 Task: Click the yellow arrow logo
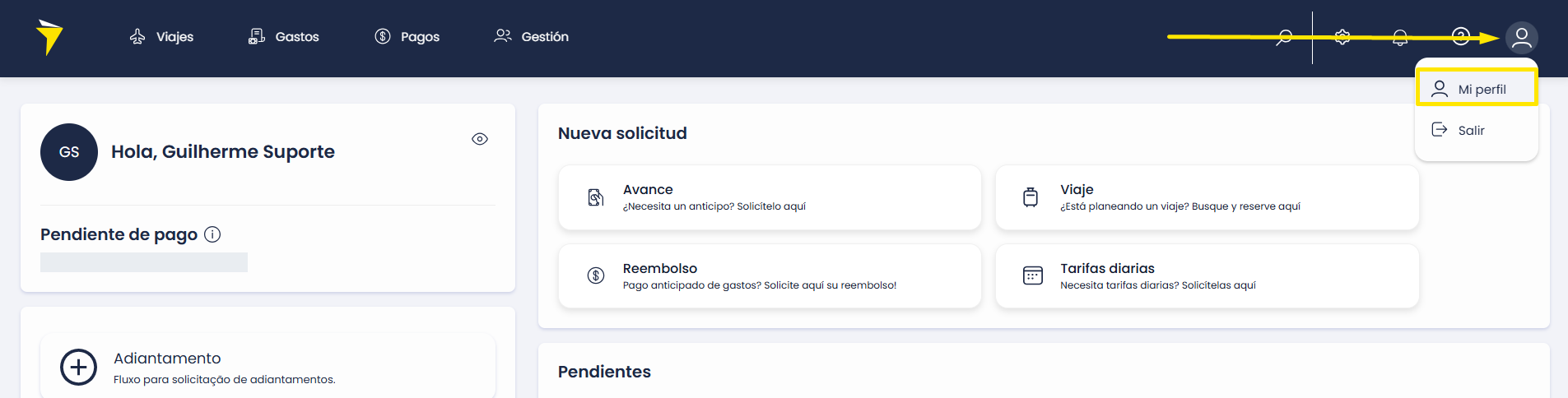tap(49, 37)
